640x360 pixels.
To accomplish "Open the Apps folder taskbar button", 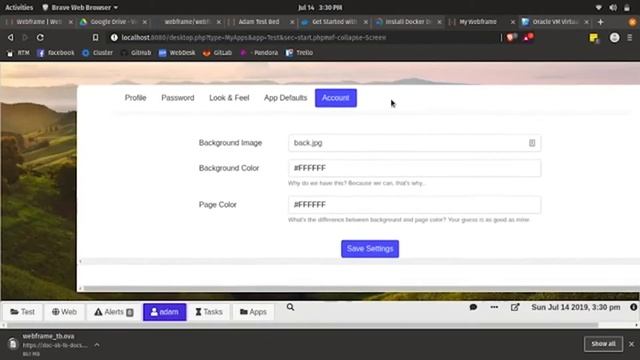I will click(x=253, y=312).
